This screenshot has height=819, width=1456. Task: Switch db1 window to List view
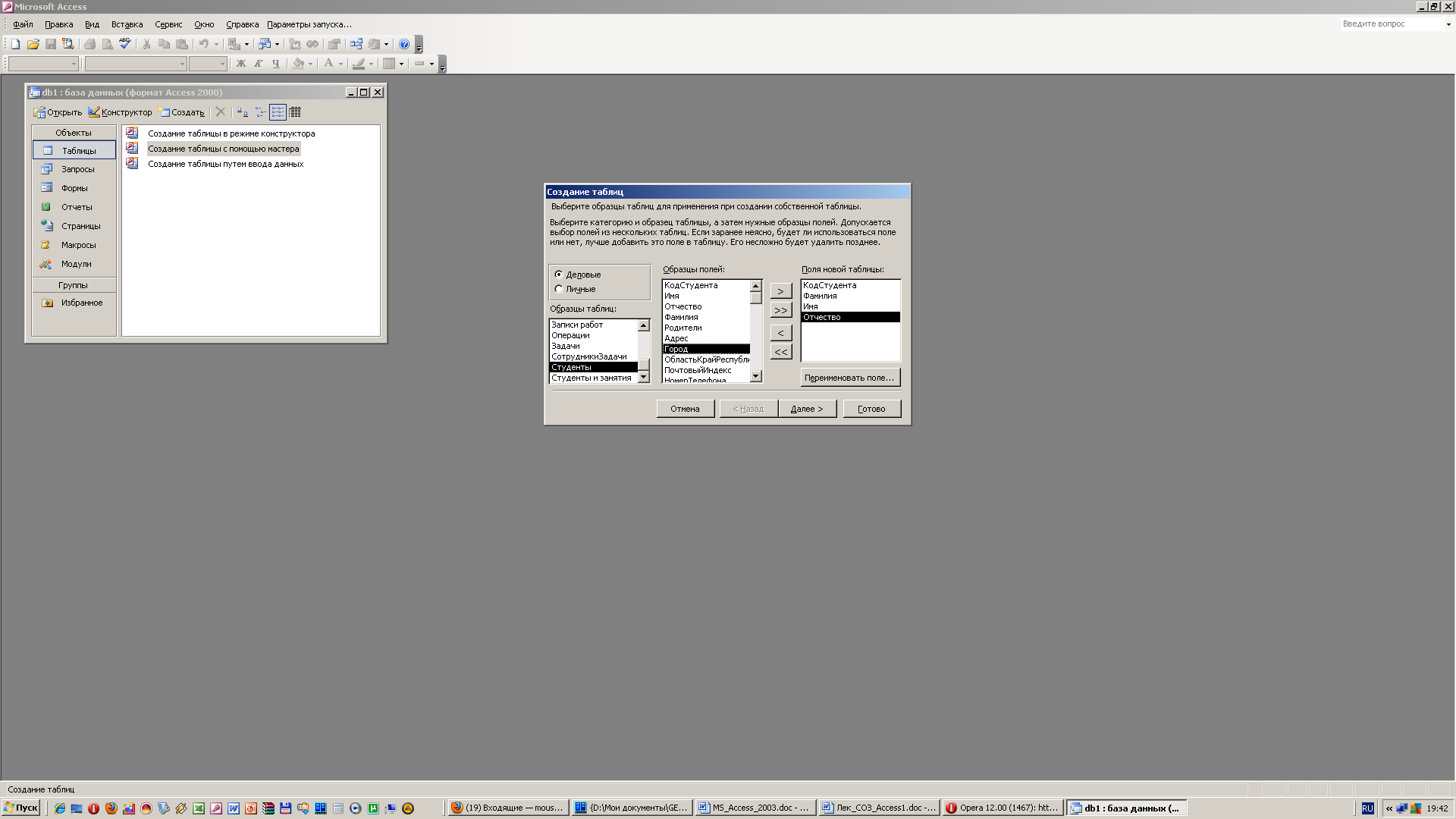[278, 112]
